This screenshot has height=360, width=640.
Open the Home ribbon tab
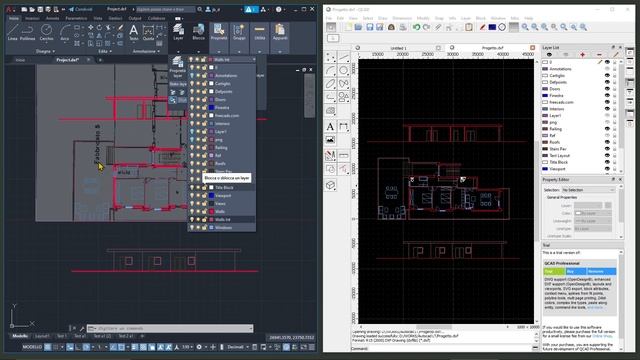(x=14, y=18)
